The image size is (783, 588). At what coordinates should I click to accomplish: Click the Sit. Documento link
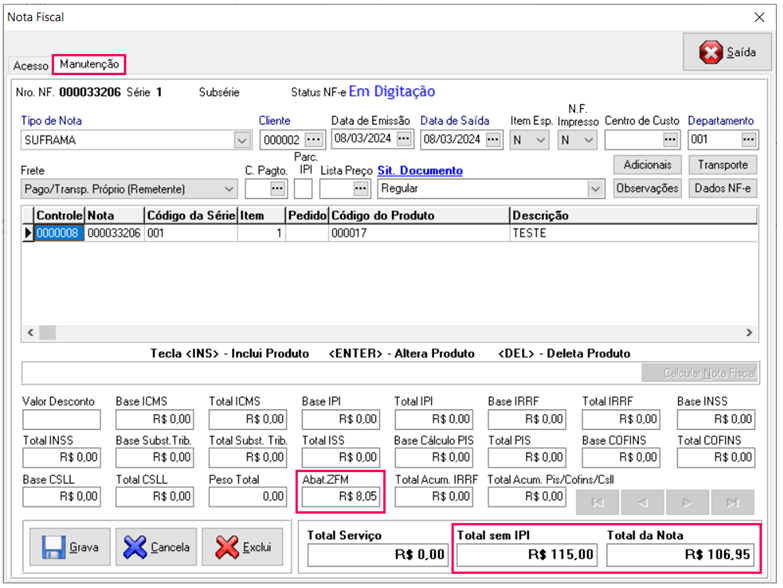pyautogui.click(x=420, y=171)
